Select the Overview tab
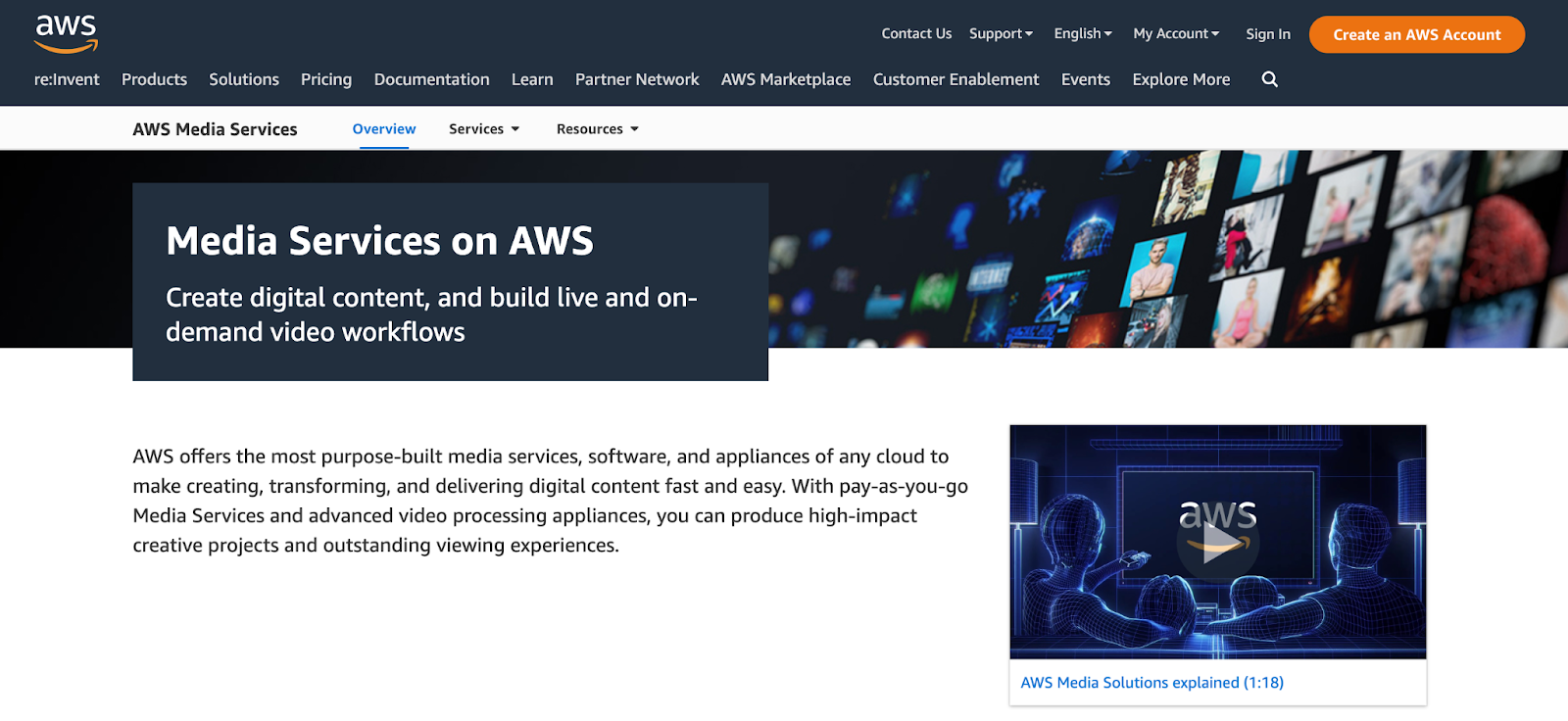Viewport: 1568px width, 721px height. (x=384, y=129)
